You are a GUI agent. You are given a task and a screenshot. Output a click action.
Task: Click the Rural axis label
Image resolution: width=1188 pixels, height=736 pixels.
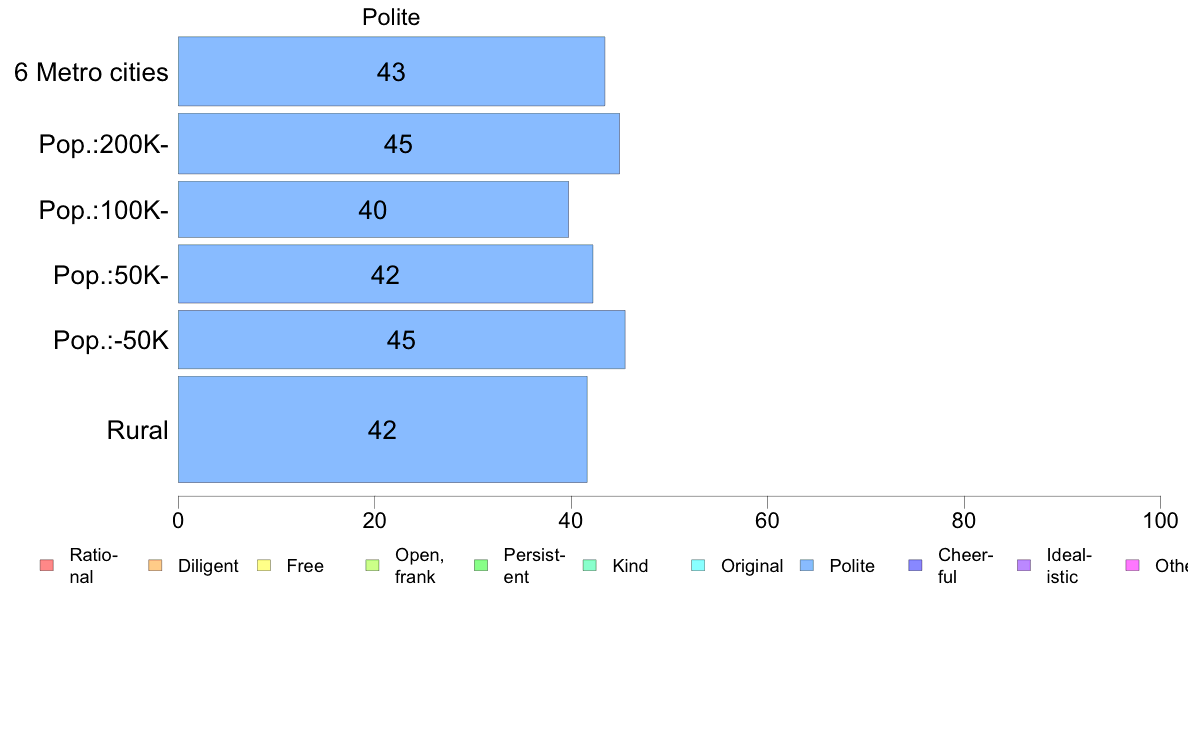[137, 430]
